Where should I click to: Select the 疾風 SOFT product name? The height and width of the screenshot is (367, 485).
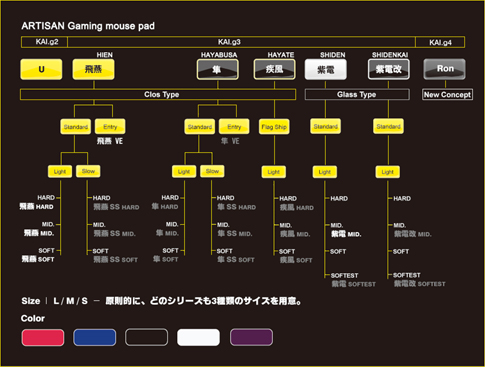[x=296, y=260]
